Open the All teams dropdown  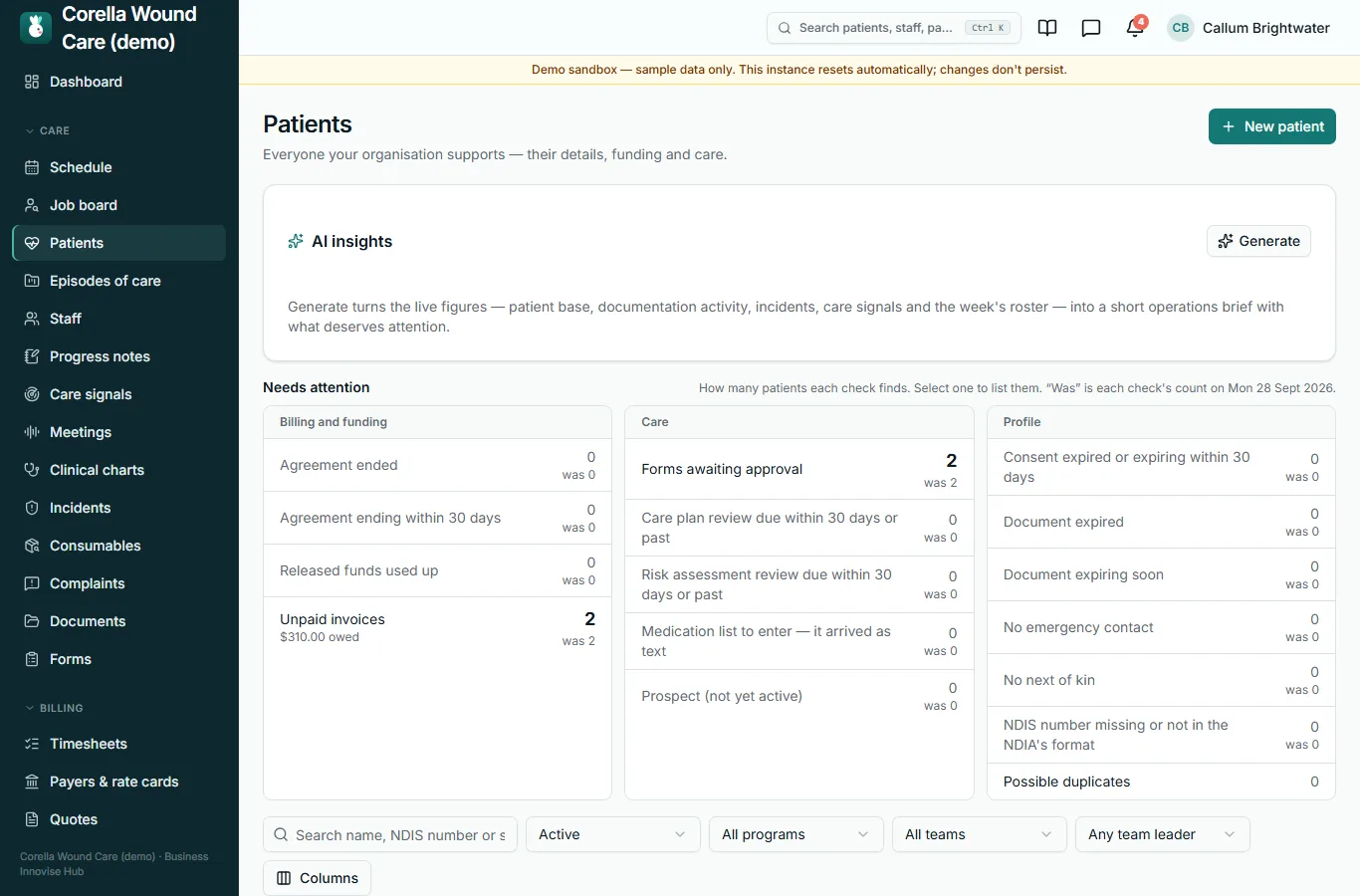(x=980, y=834)
